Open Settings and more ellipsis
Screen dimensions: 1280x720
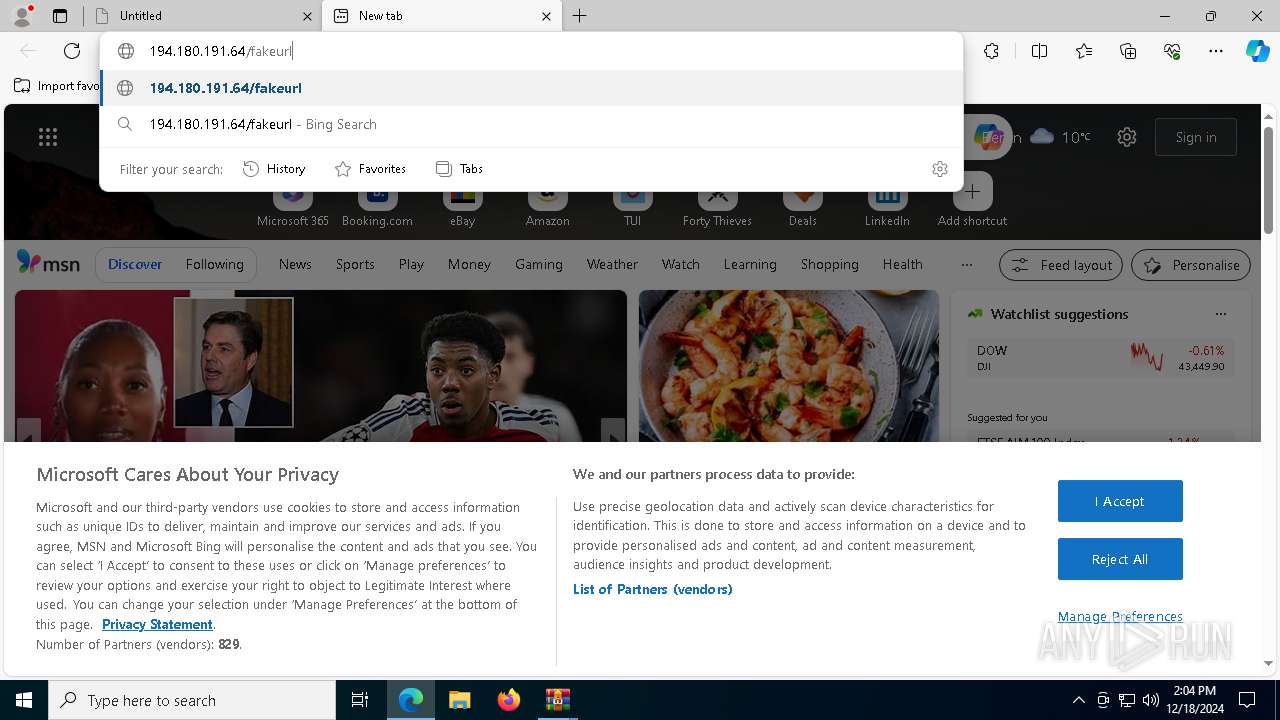click(1216, 51)
